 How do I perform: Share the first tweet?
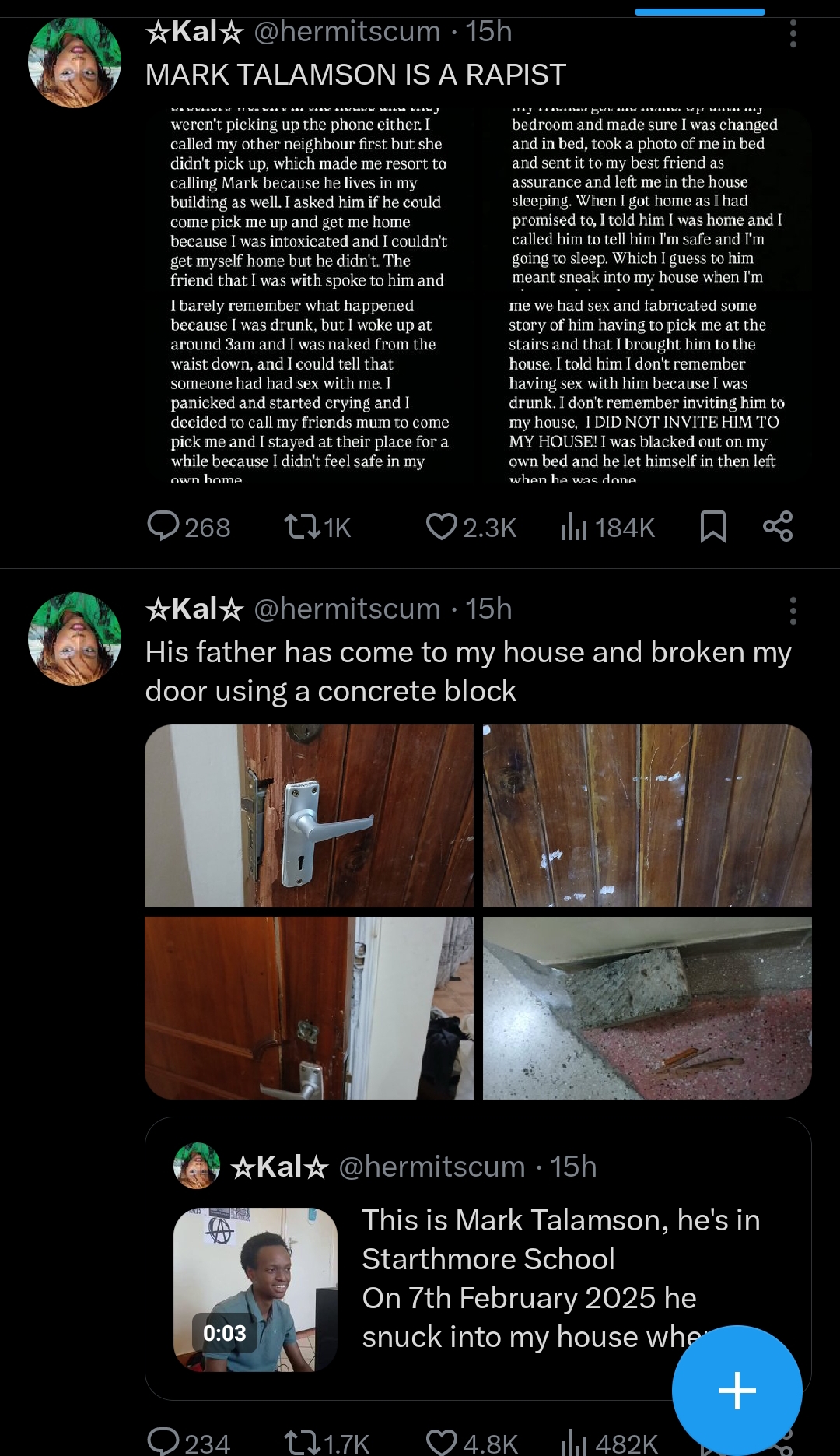[x=778, y=527]
